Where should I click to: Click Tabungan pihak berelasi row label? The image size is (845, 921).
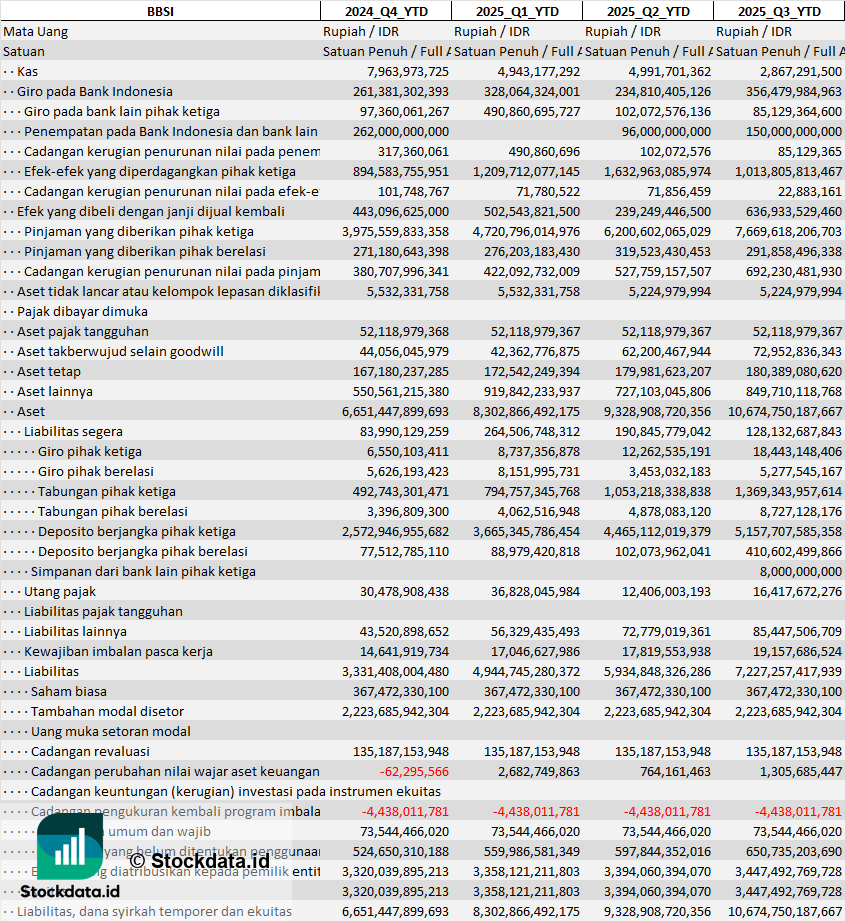click(x=113, y=511)
